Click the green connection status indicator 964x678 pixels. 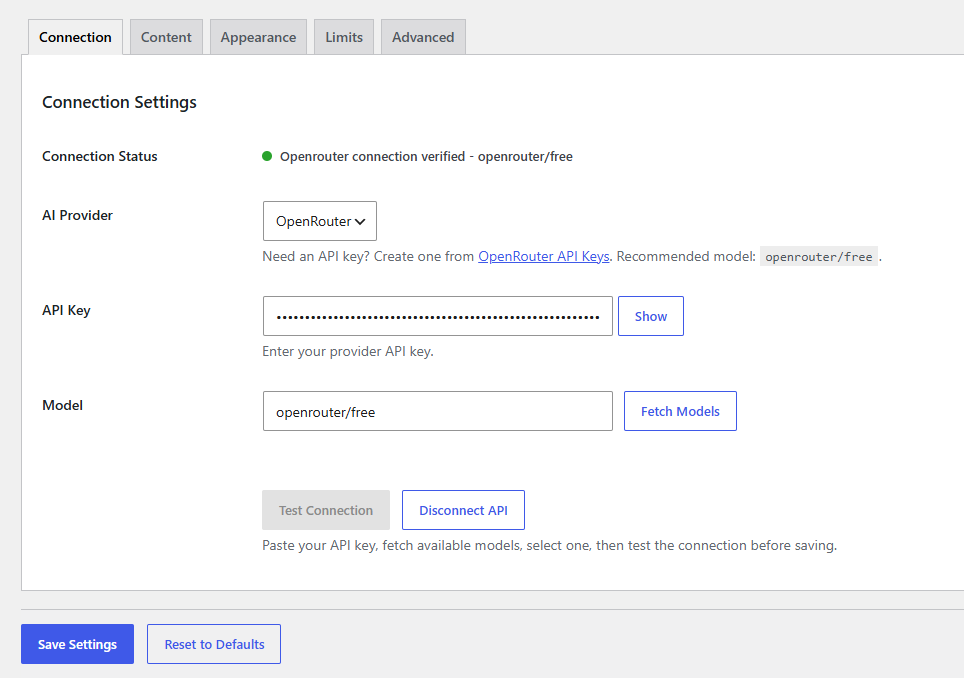267,156
